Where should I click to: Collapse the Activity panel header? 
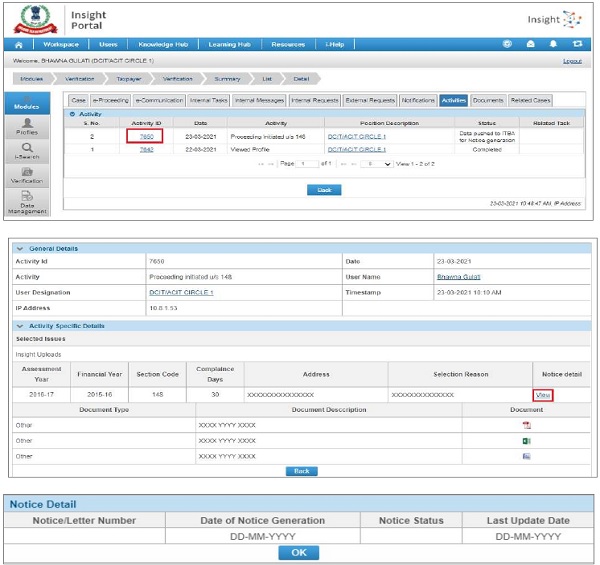pyautogui.click(x=72, y=114)
